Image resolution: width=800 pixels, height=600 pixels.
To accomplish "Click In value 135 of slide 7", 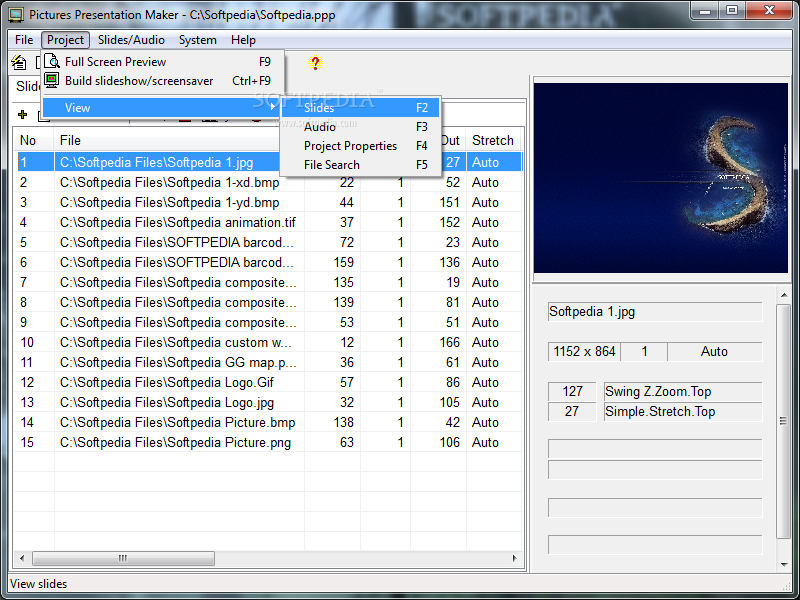I will pos(343,282).
